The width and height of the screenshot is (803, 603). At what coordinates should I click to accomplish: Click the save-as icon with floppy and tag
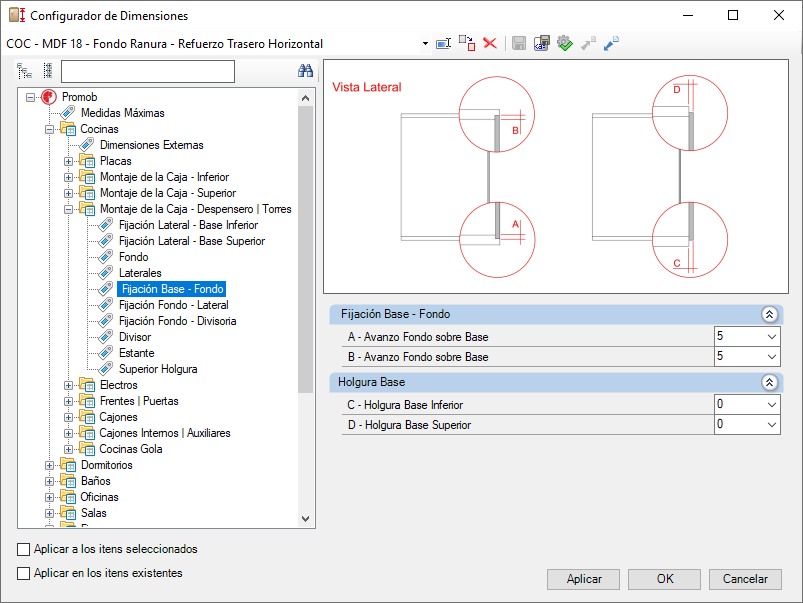click(x=542, y=44)
